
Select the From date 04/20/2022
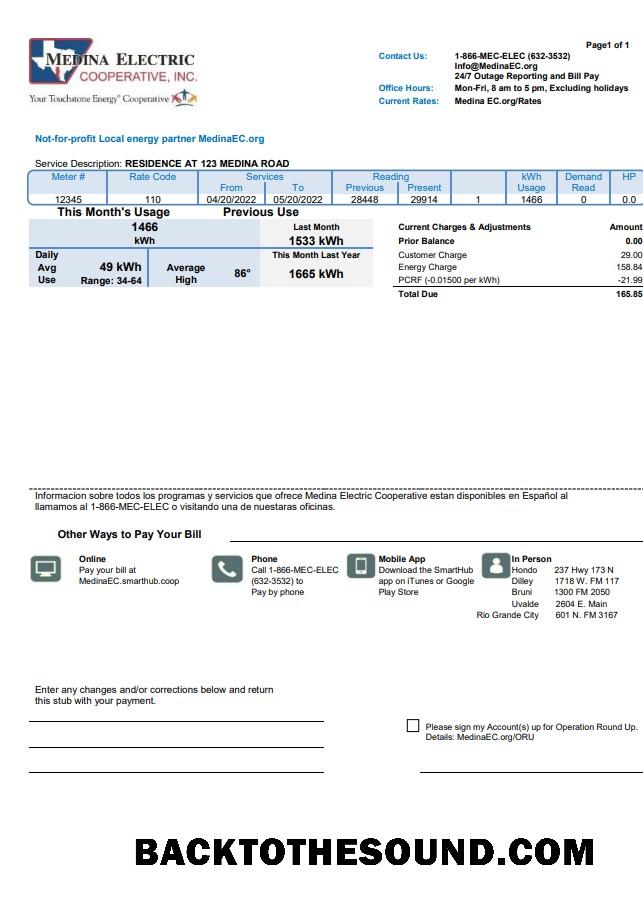[x=231, y=199]
